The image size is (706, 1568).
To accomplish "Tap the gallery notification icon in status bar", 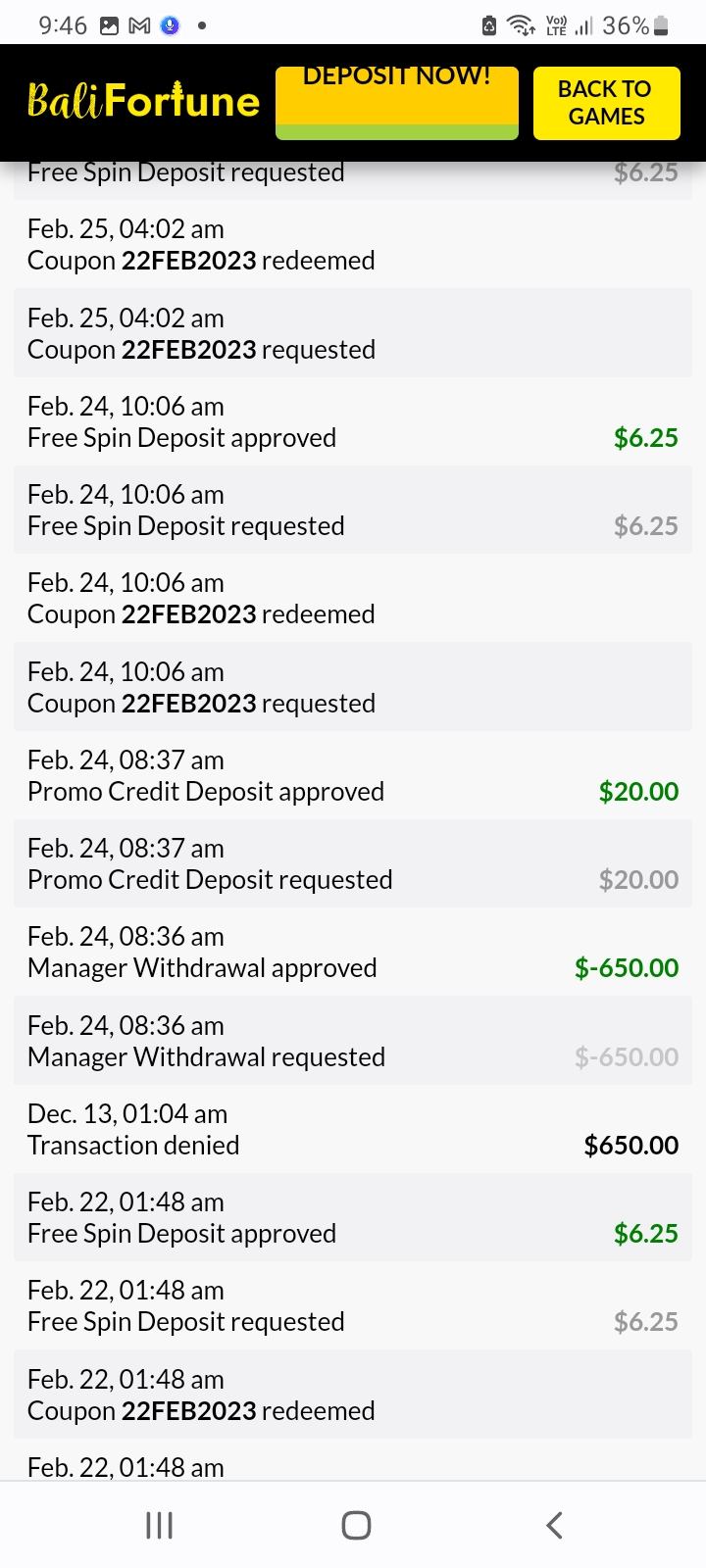I will point(109,26).
